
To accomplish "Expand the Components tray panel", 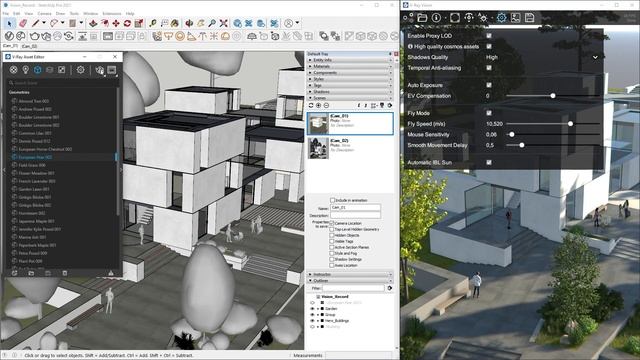I will pos(350,73).
